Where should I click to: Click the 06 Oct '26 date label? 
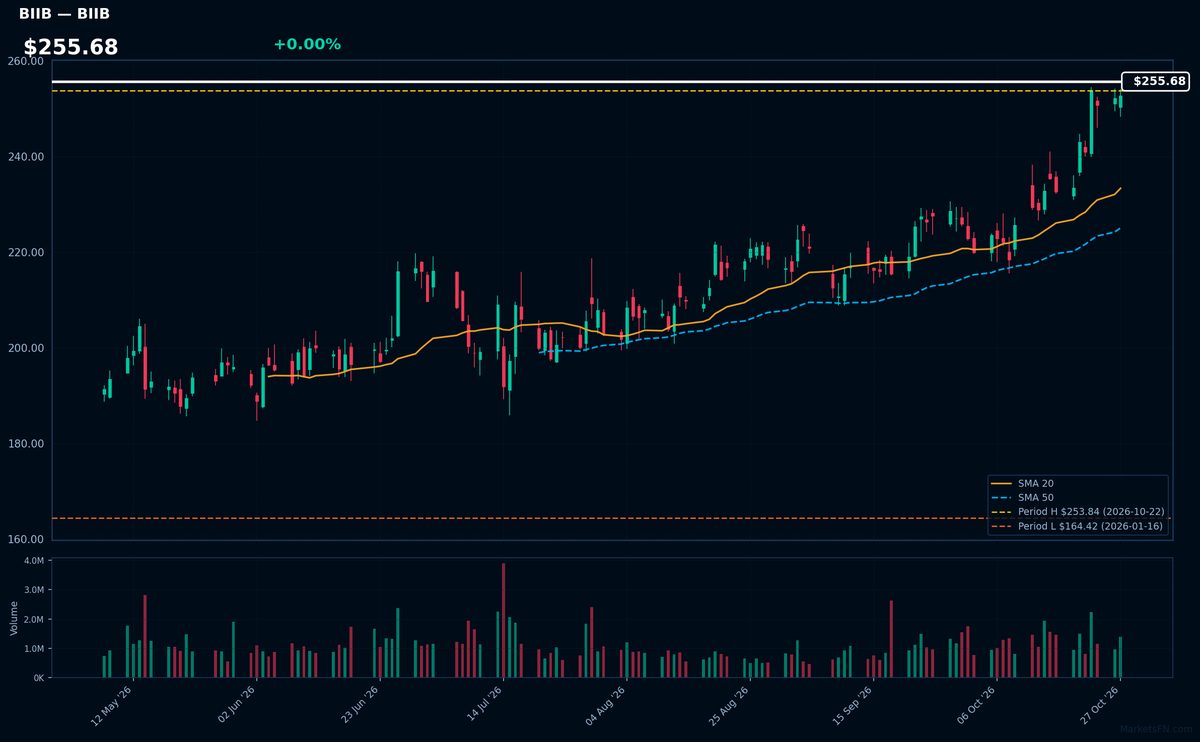[x=977, y=707]
